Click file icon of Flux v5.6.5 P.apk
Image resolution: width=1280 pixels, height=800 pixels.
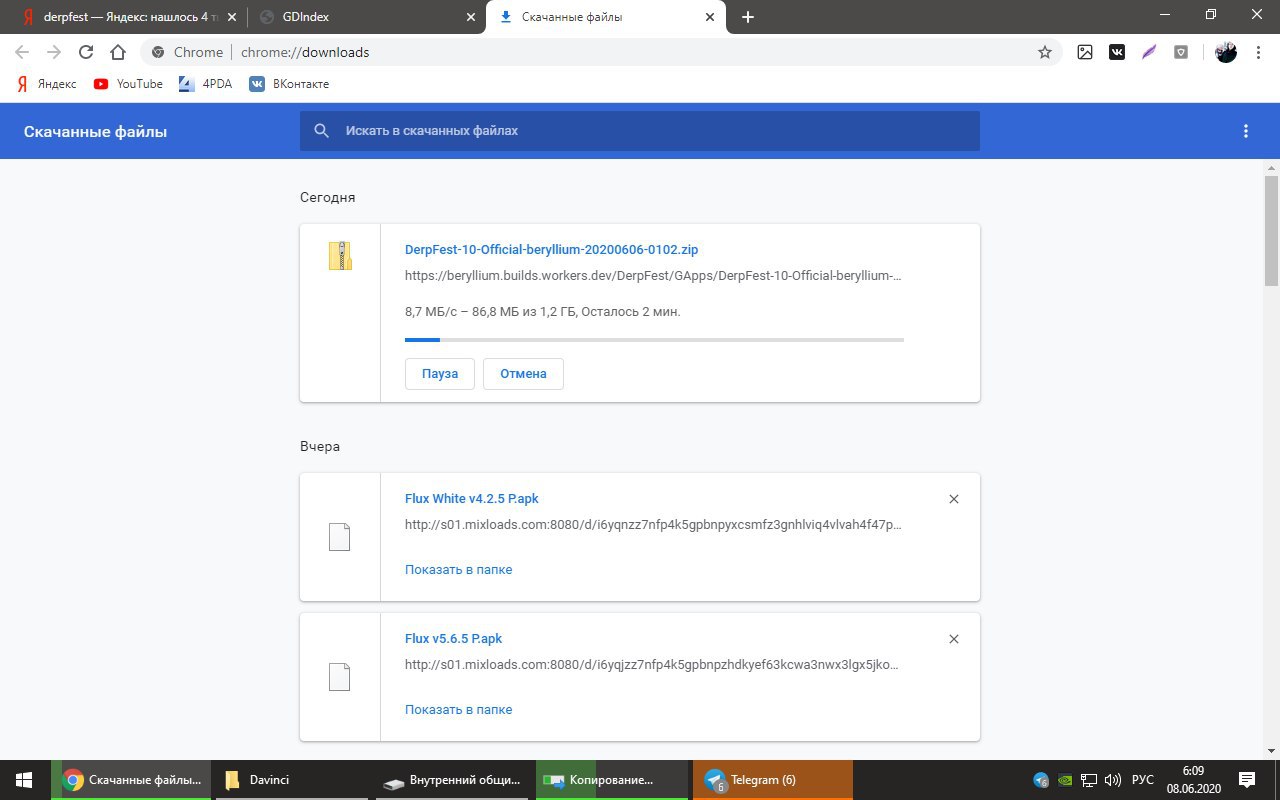(x=340, y=677)
